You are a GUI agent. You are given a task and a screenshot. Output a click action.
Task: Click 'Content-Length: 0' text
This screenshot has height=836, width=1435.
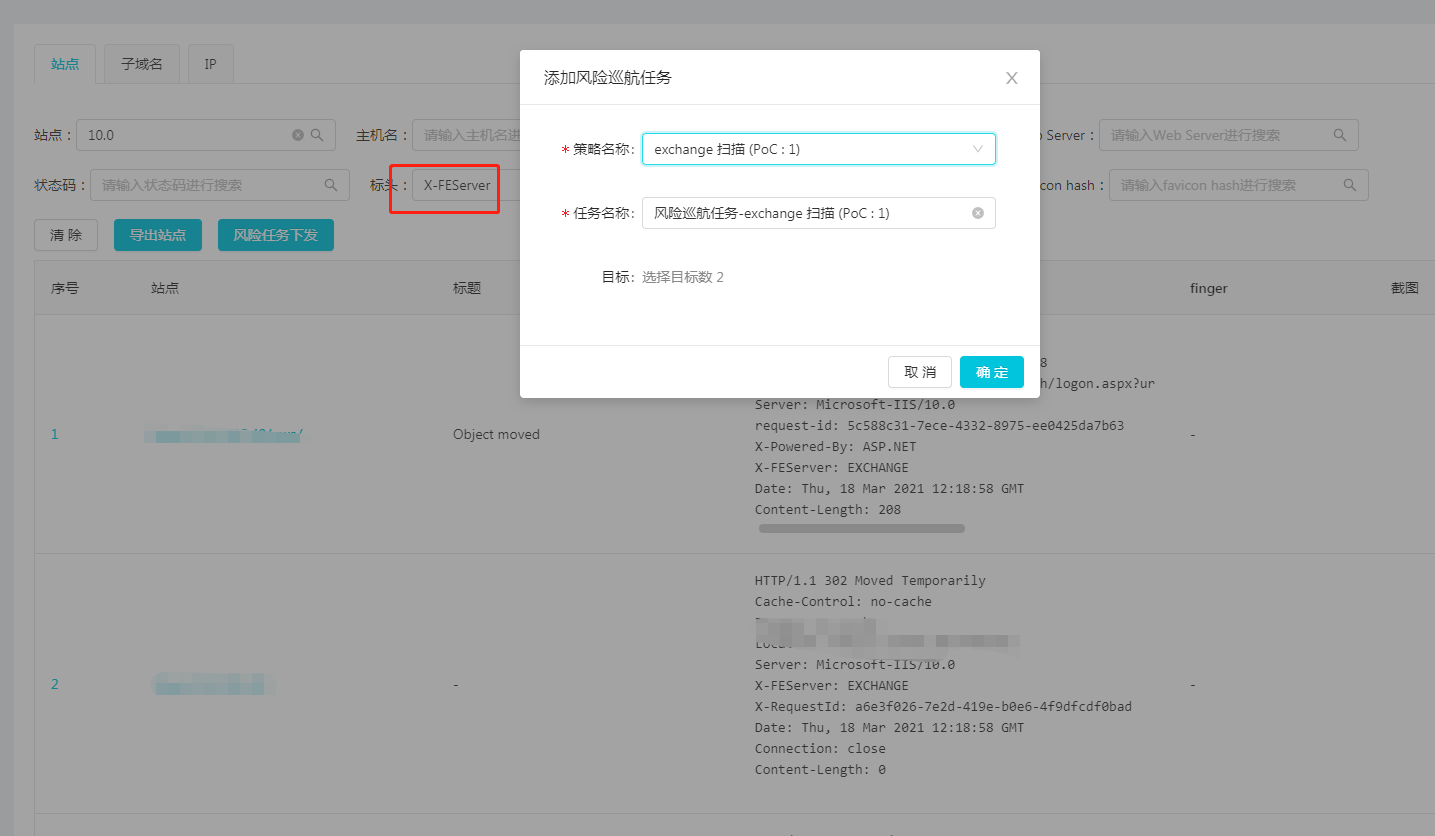click(x=820, y=769)
